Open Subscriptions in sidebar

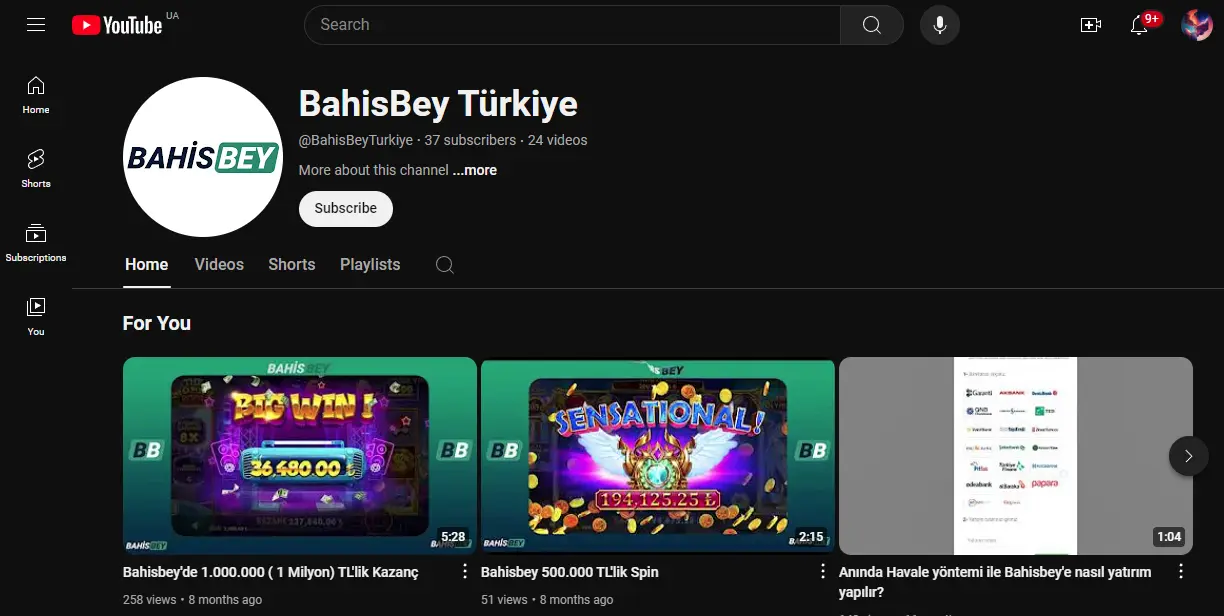point(36,243)
